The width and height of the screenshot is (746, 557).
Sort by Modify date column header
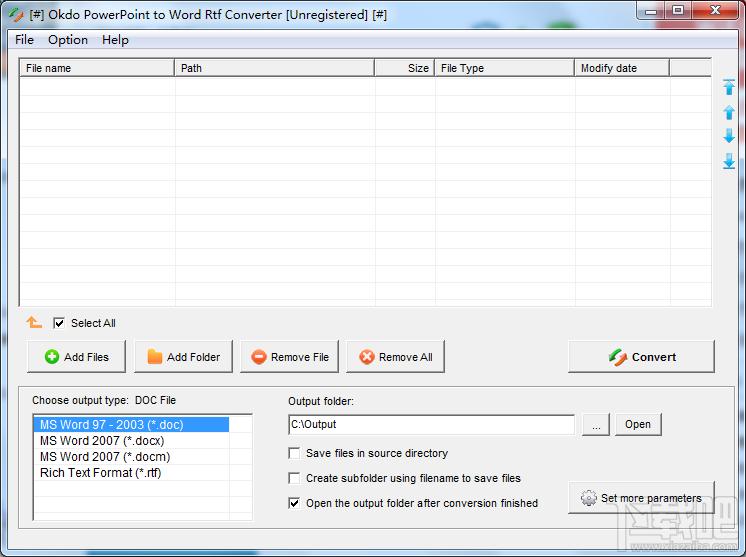(x=622, y=68)
